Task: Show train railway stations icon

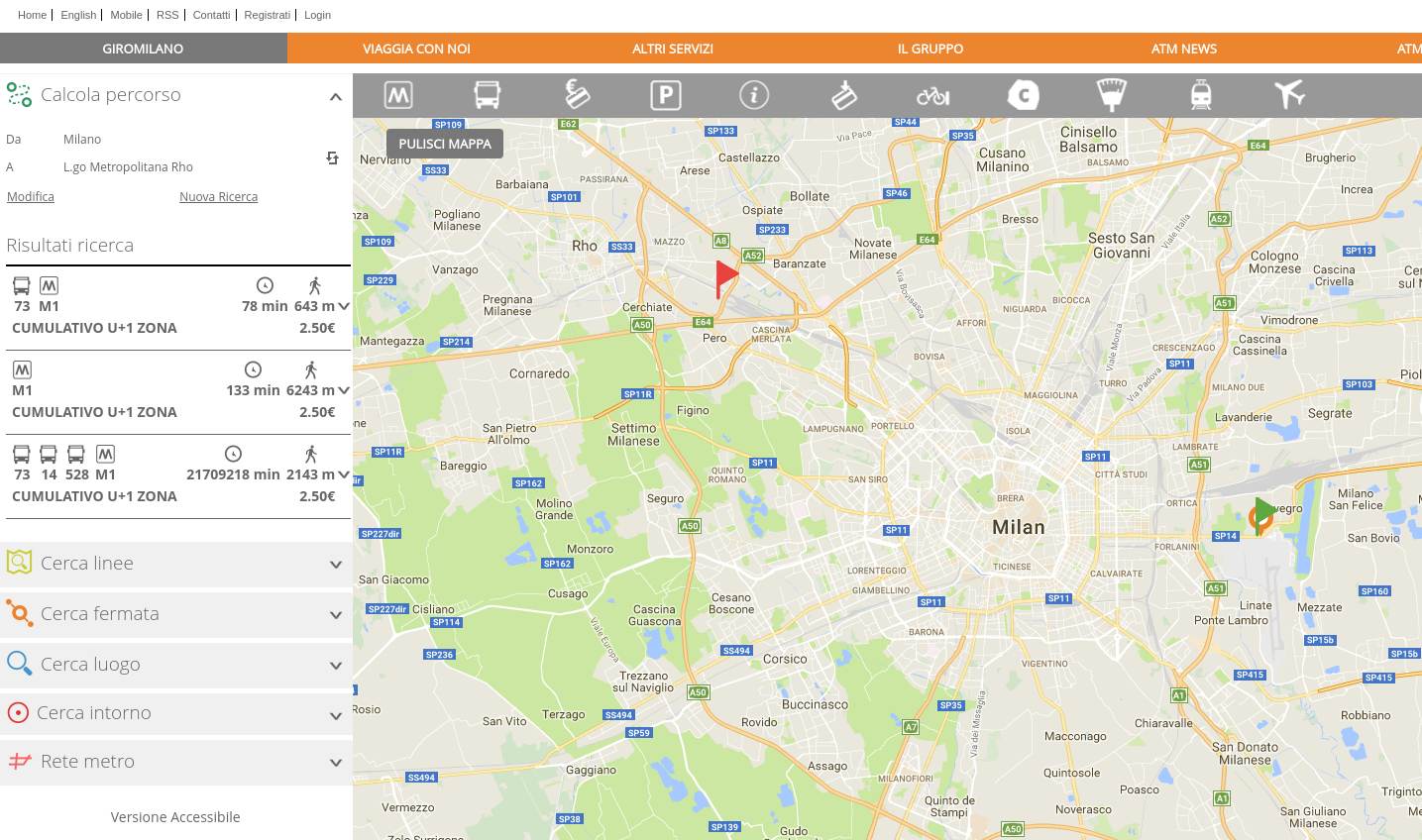Action: [1200, 94]
